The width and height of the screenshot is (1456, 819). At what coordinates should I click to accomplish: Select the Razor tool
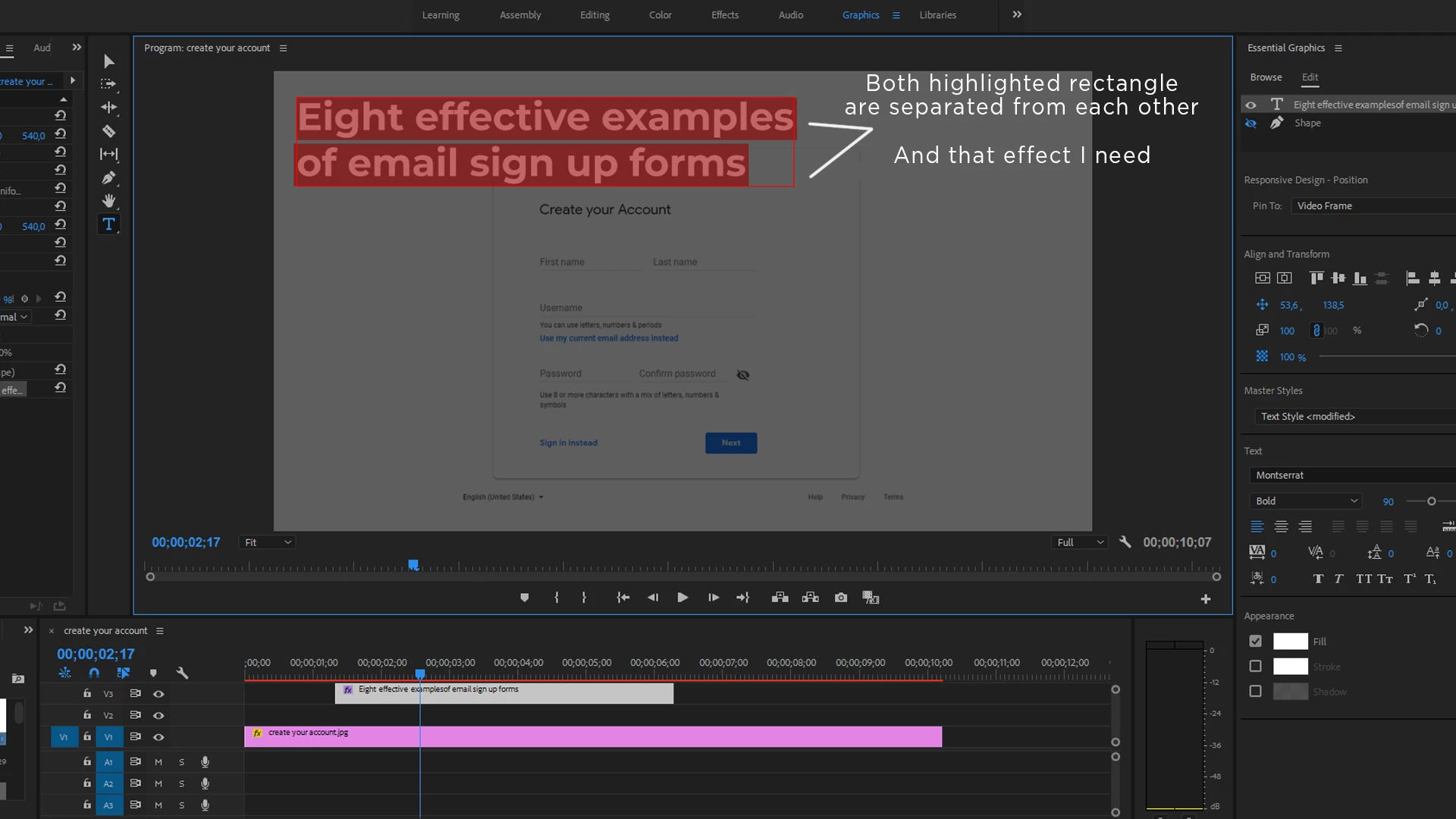108,131
